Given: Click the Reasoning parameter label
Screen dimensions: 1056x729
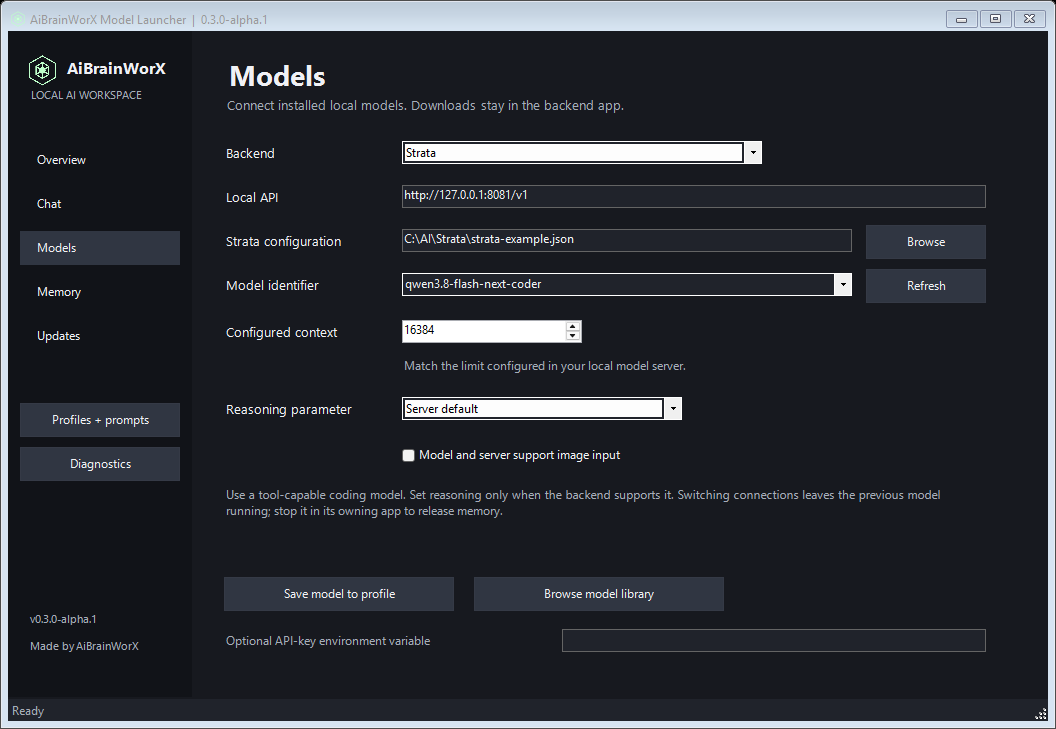Looking at the screenshot, I should (x=288, y=410).
